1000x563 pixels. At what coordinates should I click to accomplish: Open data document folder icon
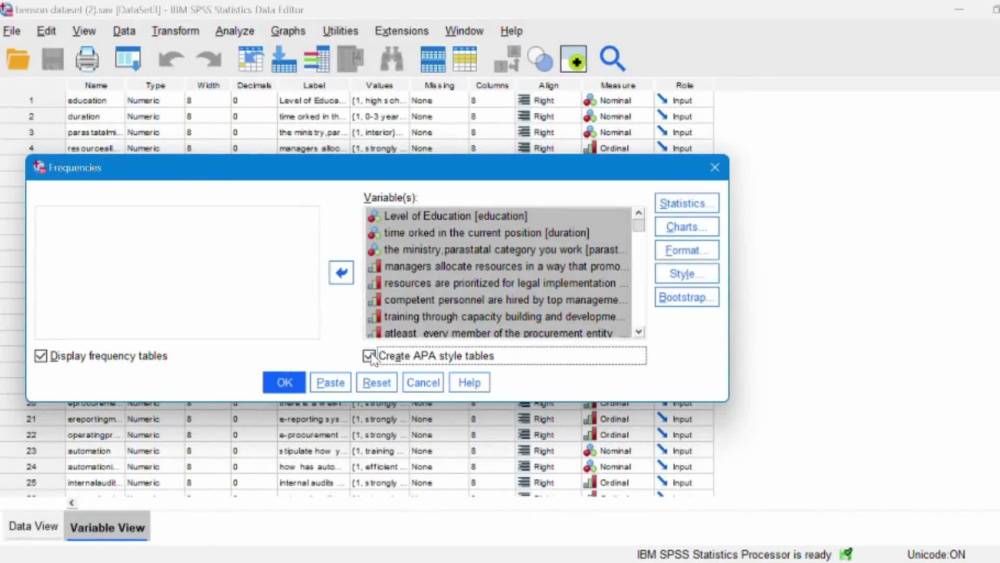[x=18, y=59]
